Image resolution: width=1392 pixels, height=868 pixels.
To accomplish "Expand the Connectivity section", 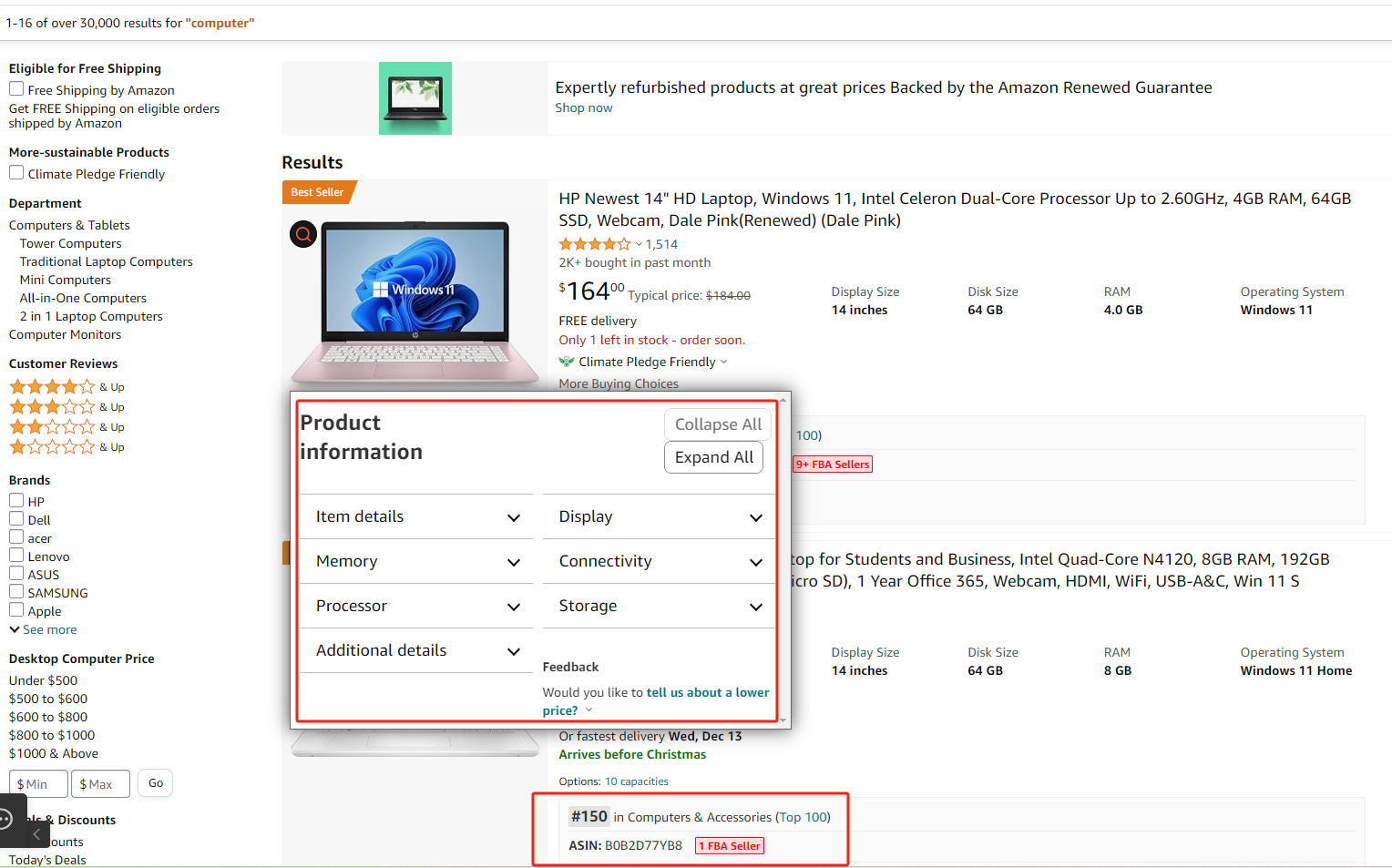I will pos(660,561).
